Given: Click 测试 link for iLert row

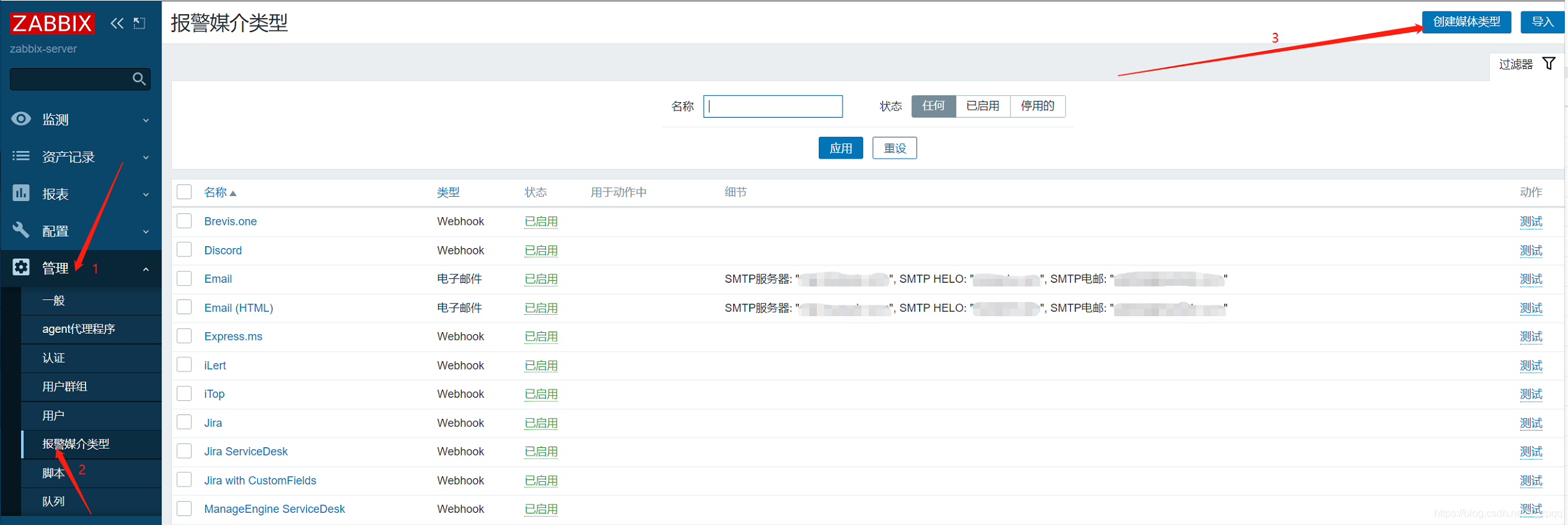Looking at the screenshot, I should 1531,366.
